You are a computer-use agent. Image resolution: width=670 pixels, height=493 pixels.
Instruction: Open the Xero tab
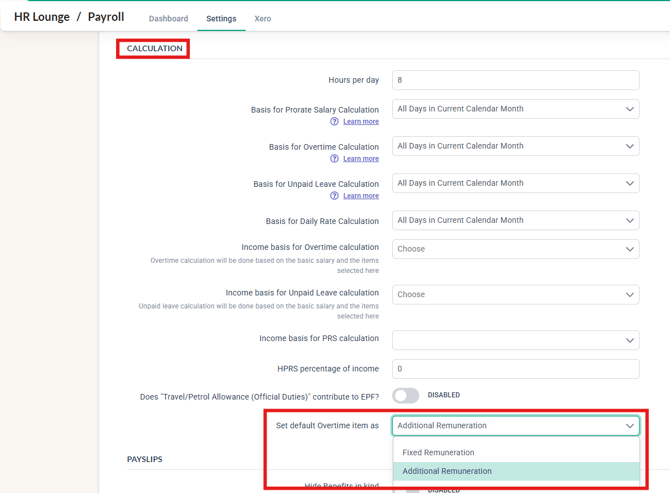pos(262,19)
